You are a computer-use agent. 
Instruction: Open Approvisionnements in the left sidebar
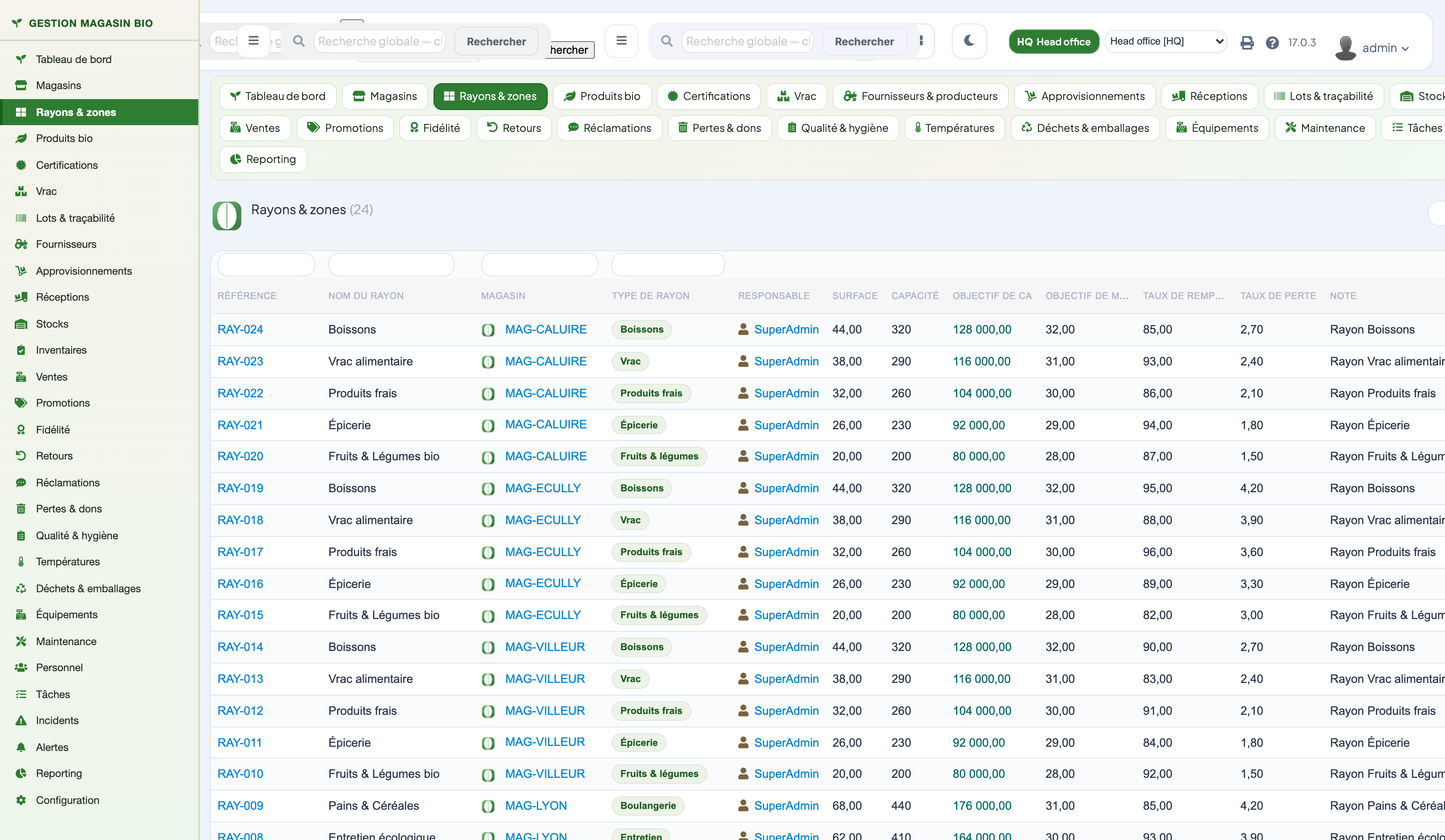pos(99,271)
